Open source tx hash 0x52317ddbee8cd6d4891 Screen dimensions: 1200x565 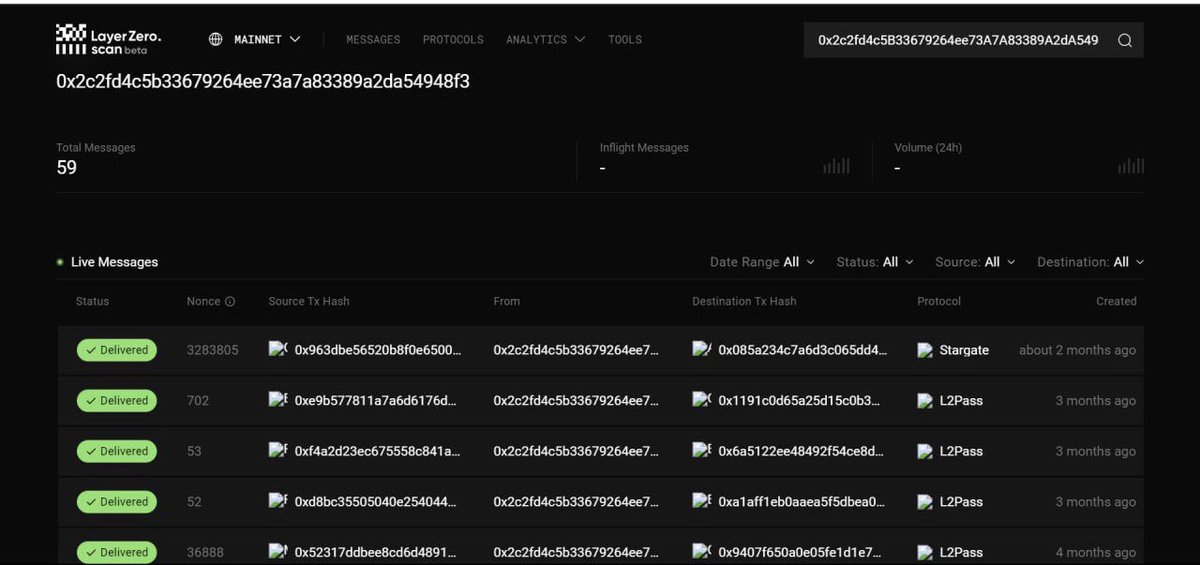[x=376, y=552]
